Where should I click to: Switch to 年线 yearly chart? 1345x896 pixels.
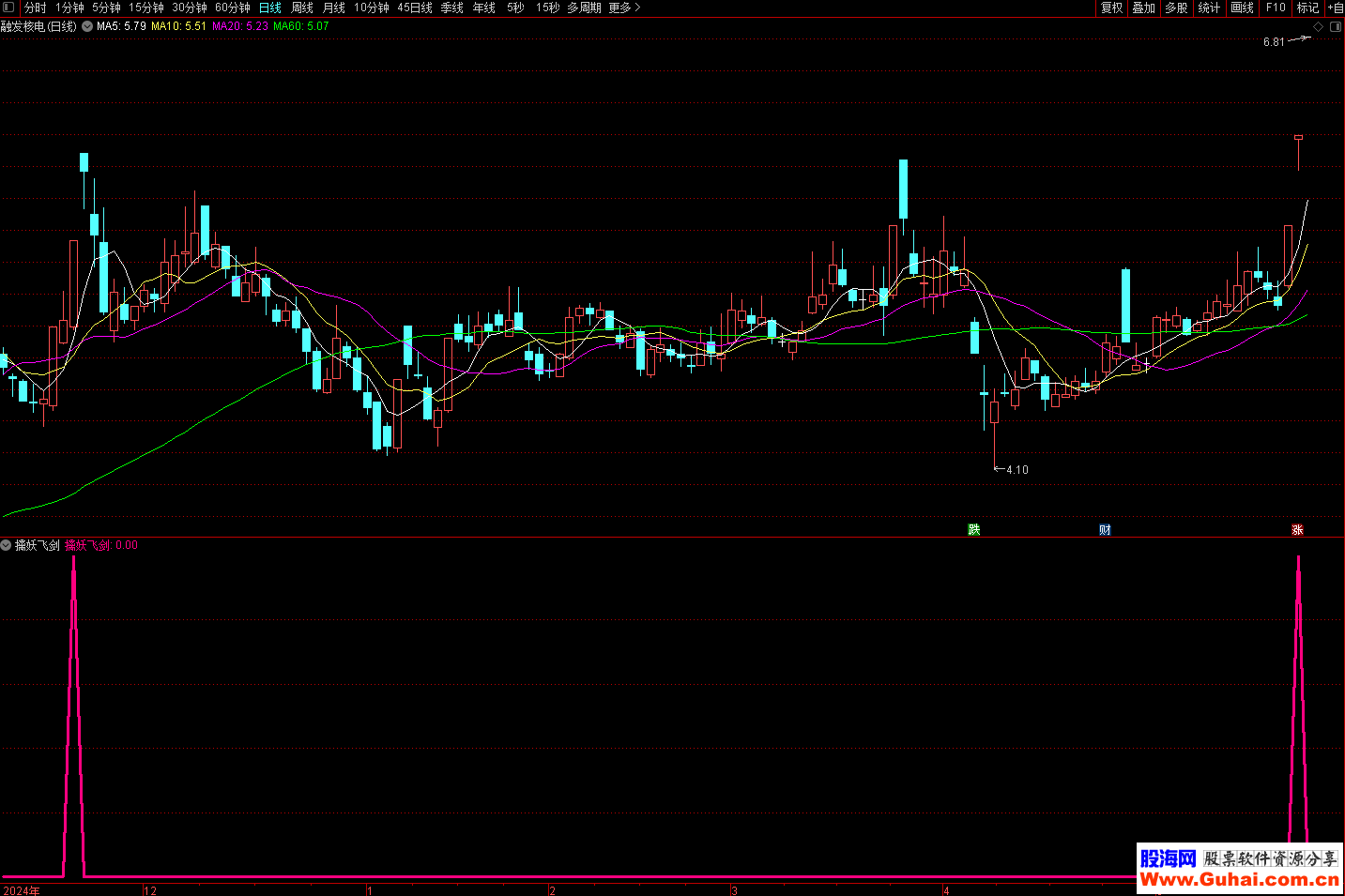pos(484,8)
